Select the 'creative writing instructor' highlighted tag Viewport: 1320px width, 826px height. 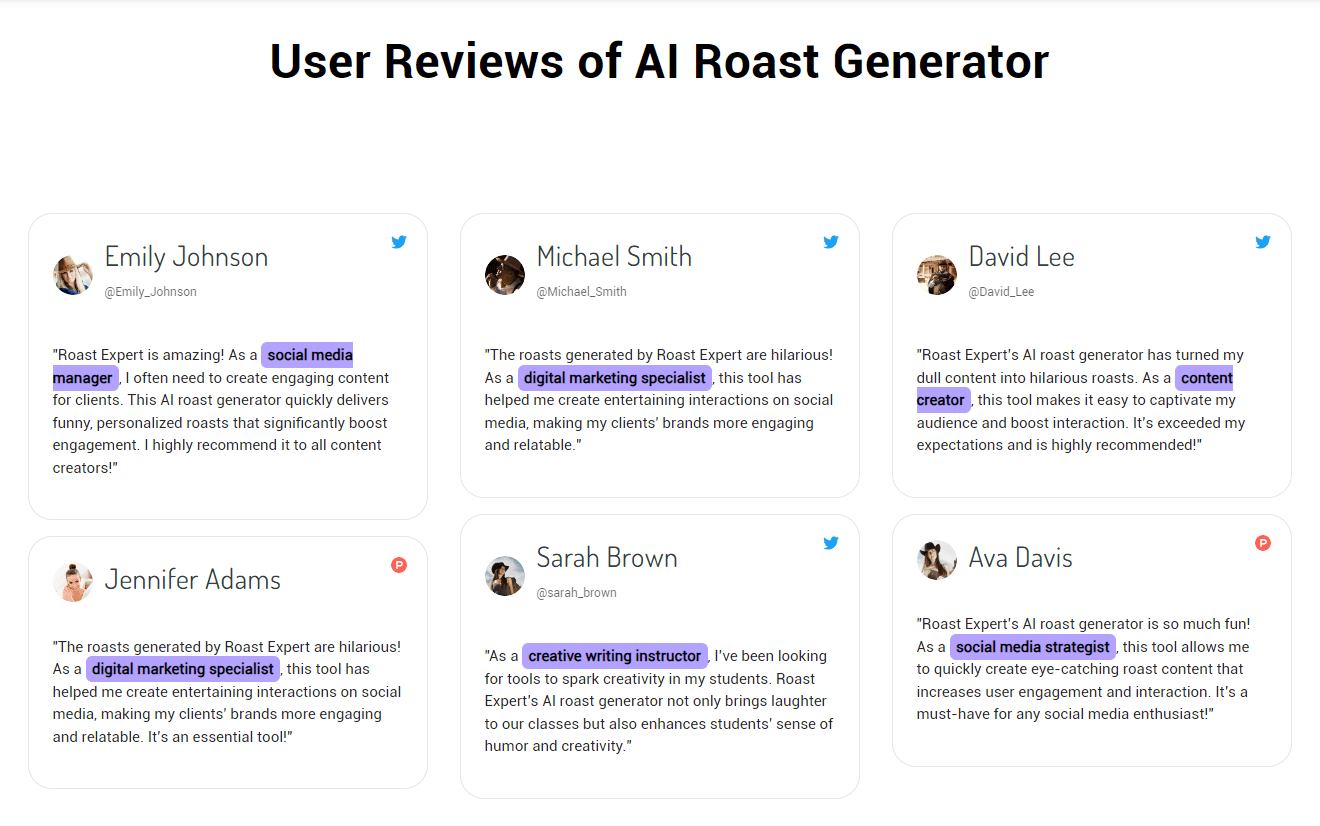[x=614, y=655]
